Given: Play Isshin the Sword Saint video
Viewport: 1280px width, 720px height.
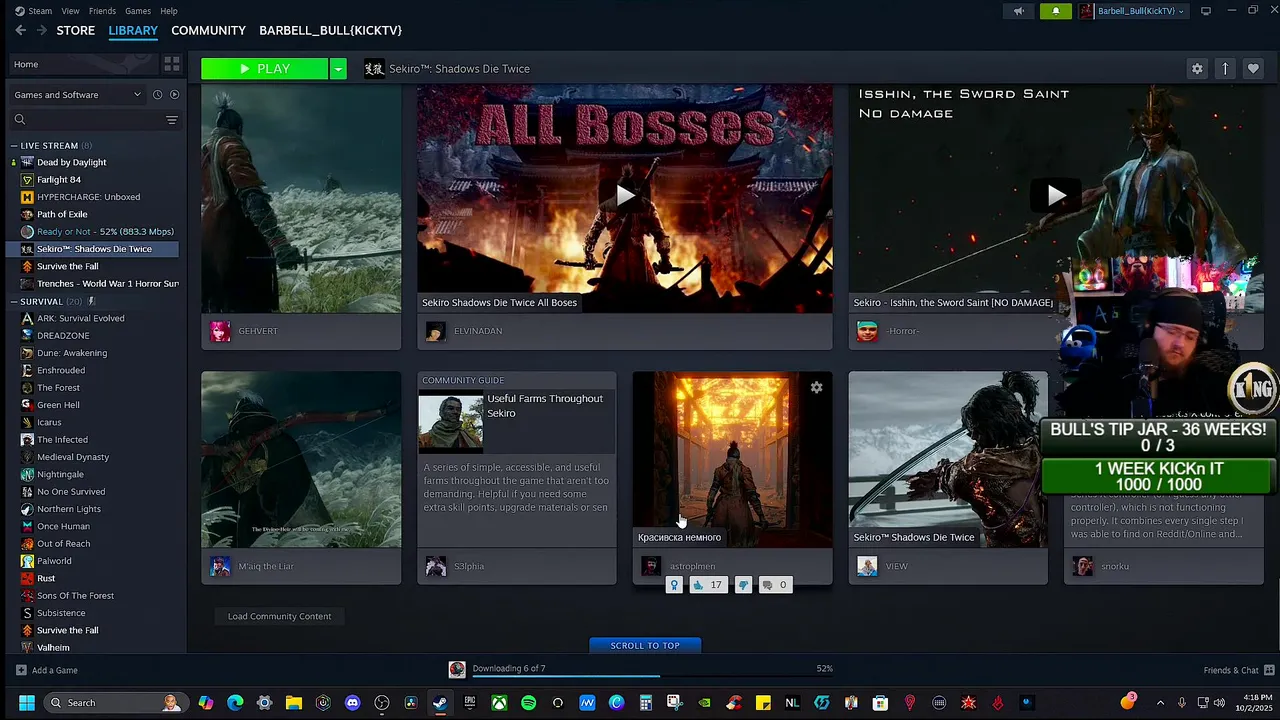Looking at the screenshot, I should (x=1056, y=195).
